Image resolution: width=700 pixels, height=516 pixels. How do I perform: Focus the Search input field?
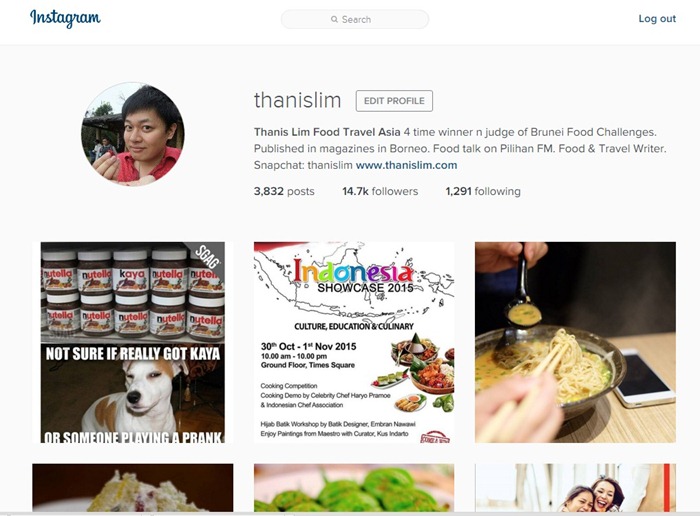click(x=355, y=19)
